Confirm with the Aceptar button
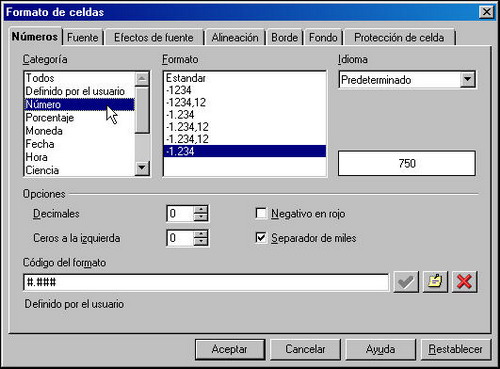The image size is (500, 369). (x=230, y=349)
